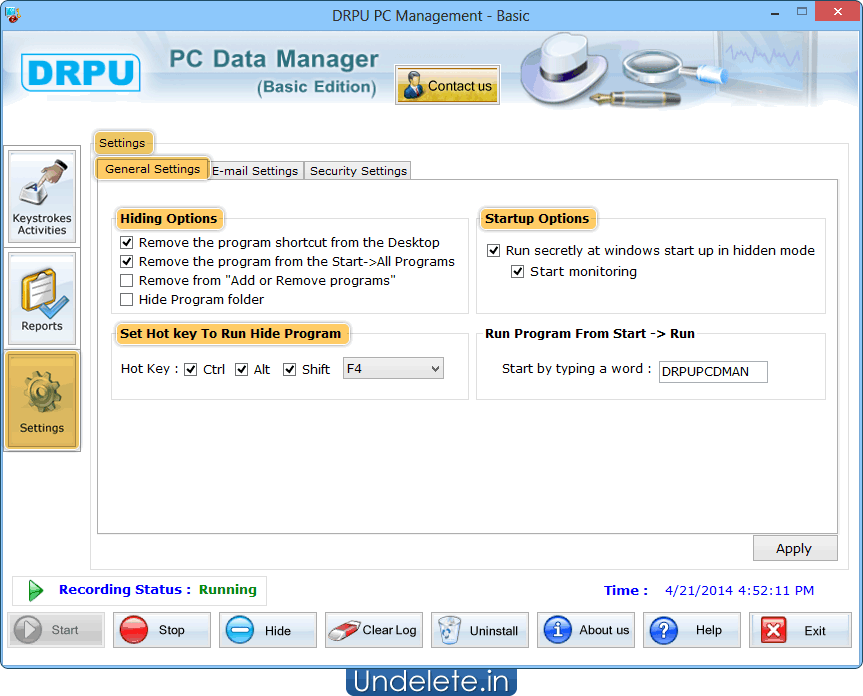
Task: Click the green recording status play icon
Action: pos(36,590)
